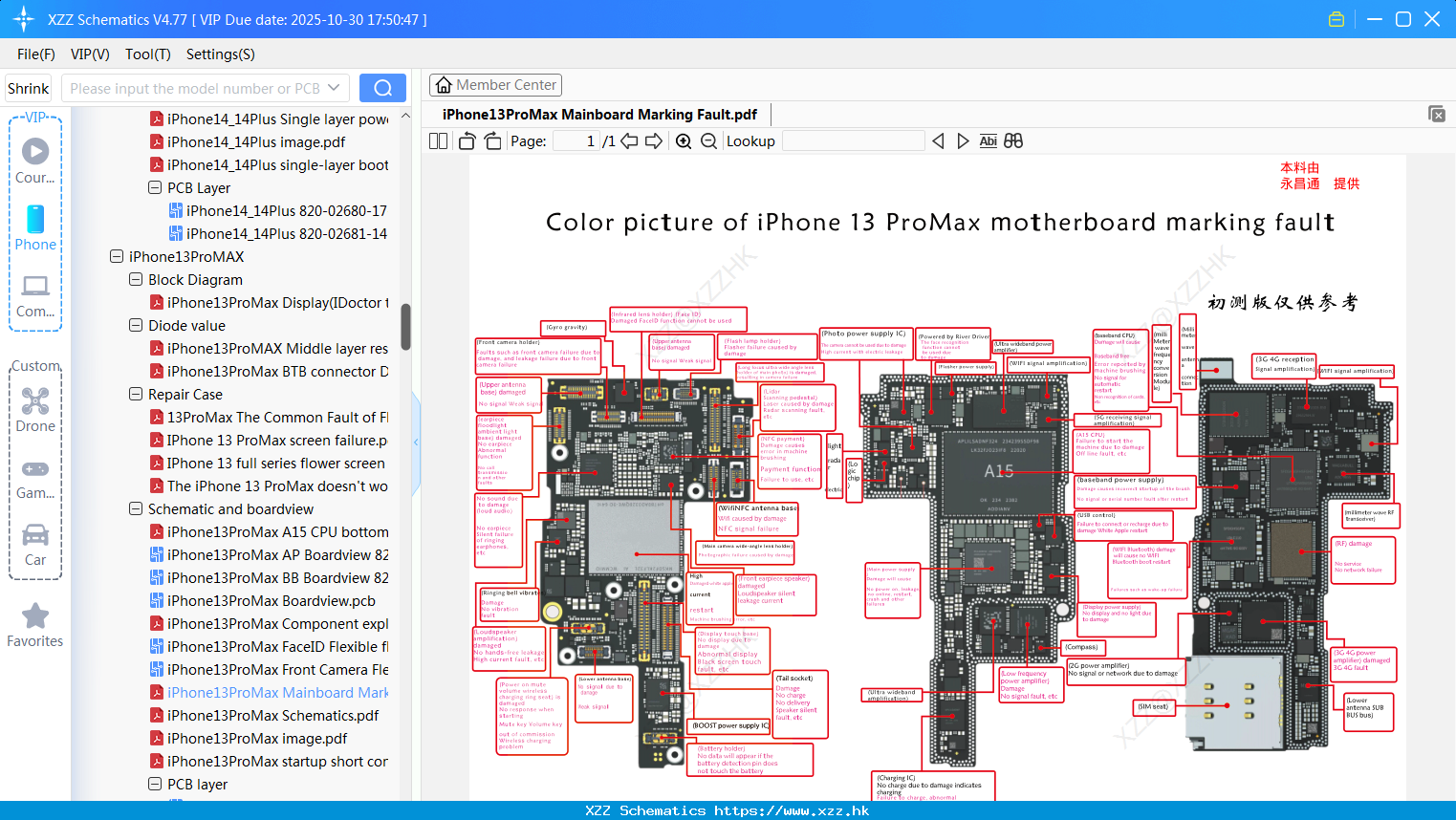
Task: Collapse the Block Diagram folder
Action: pyautogui.click(x=136, y=279)
